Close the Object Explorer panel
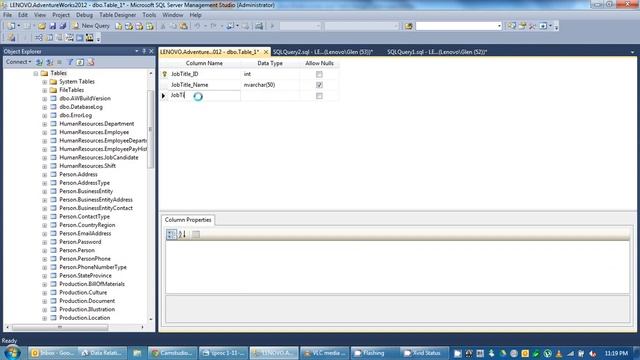Viewport: 640px width, 360px height. pyautogui.click(x=151, y=51)
